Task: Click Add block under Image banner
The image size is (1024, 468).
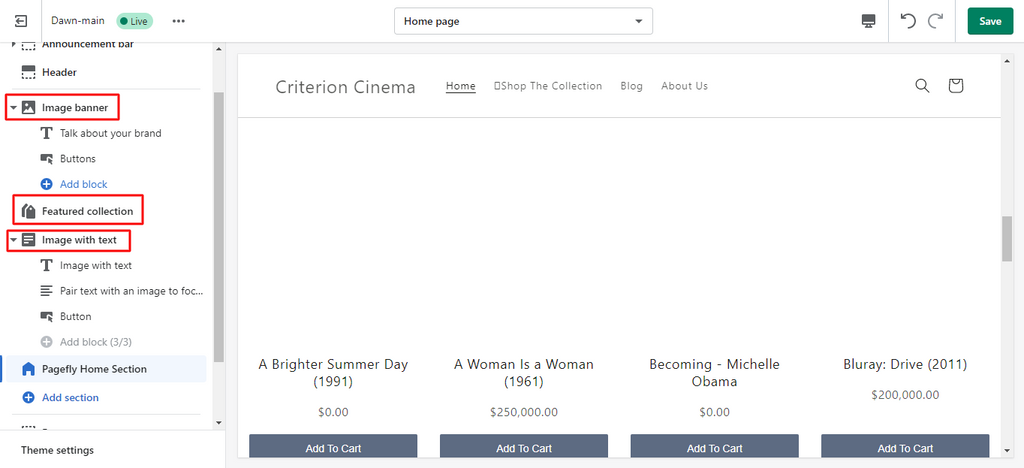Action: (x=83, y=184)
